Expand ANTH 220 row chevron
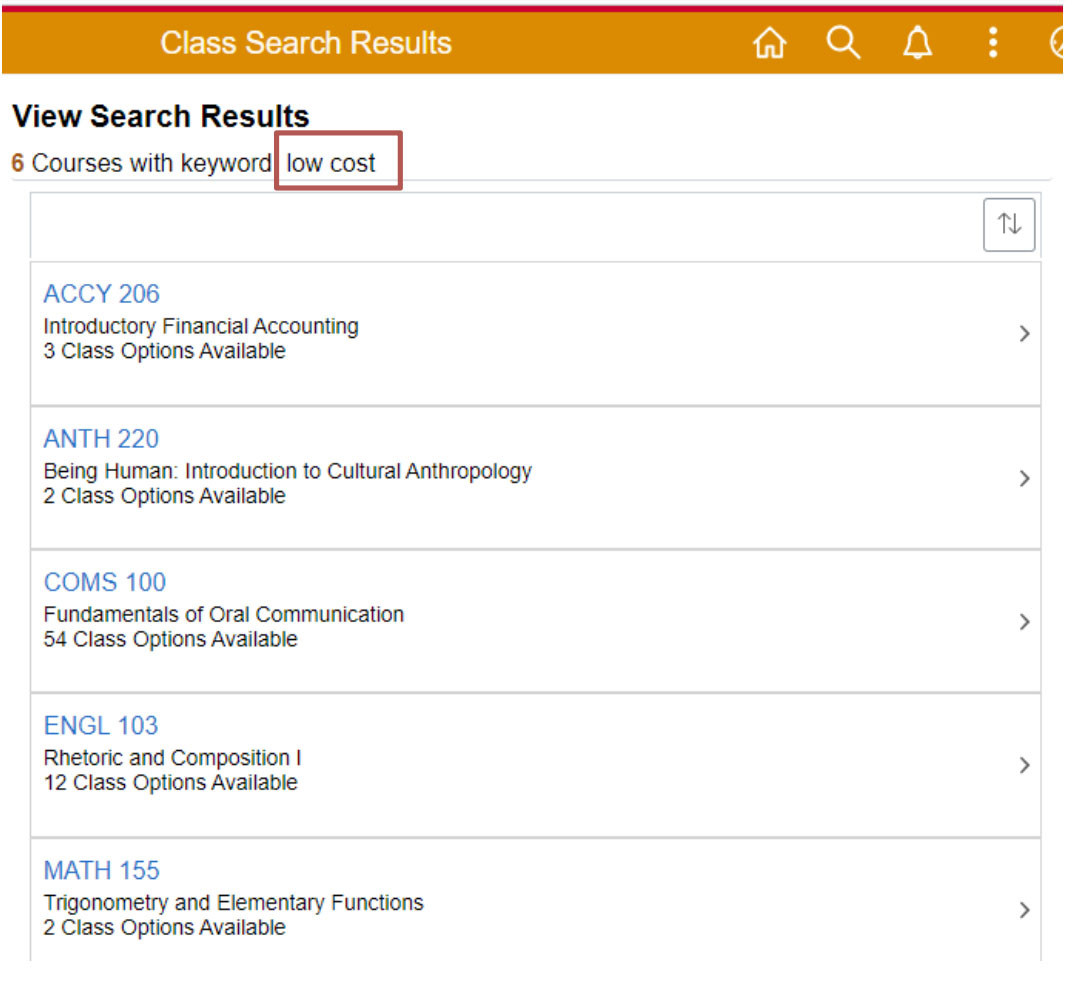1066x990 pixels. (1024, 478)
